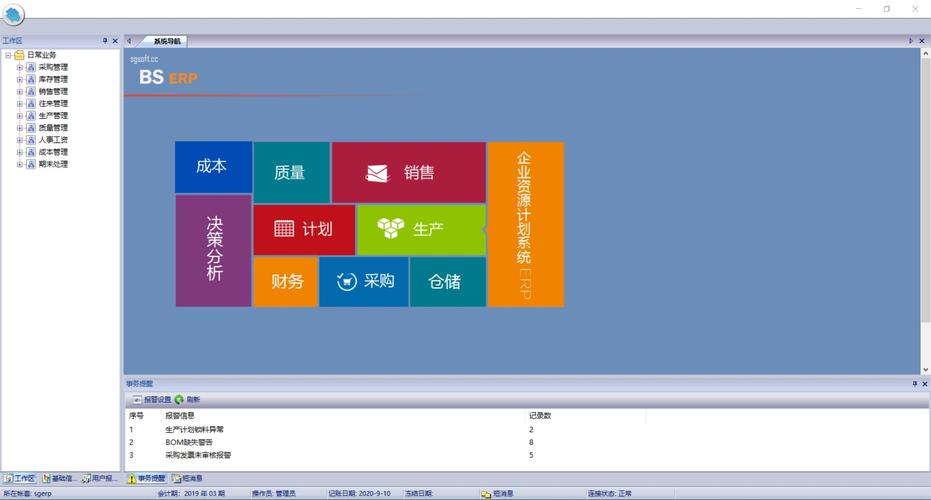Viewport: 931px width, 500px height.
Task: Open the 仓储 warehouse module tile
Action: click(x=448, y=281)
